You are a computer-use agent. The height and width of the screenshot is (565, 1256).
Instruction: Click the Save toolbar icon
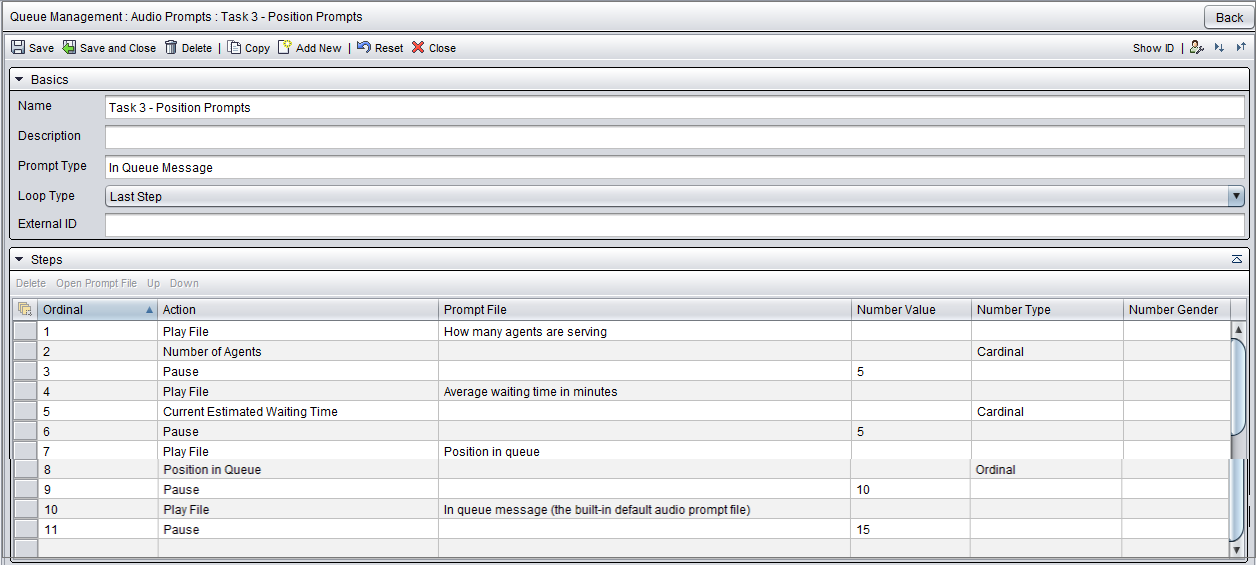18,47
